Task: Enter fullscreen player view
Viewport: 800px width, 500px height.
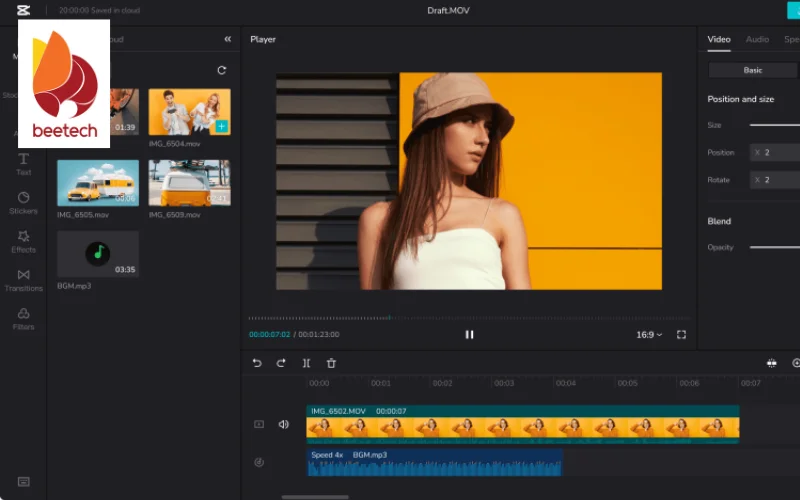Action: coord(681,335)
